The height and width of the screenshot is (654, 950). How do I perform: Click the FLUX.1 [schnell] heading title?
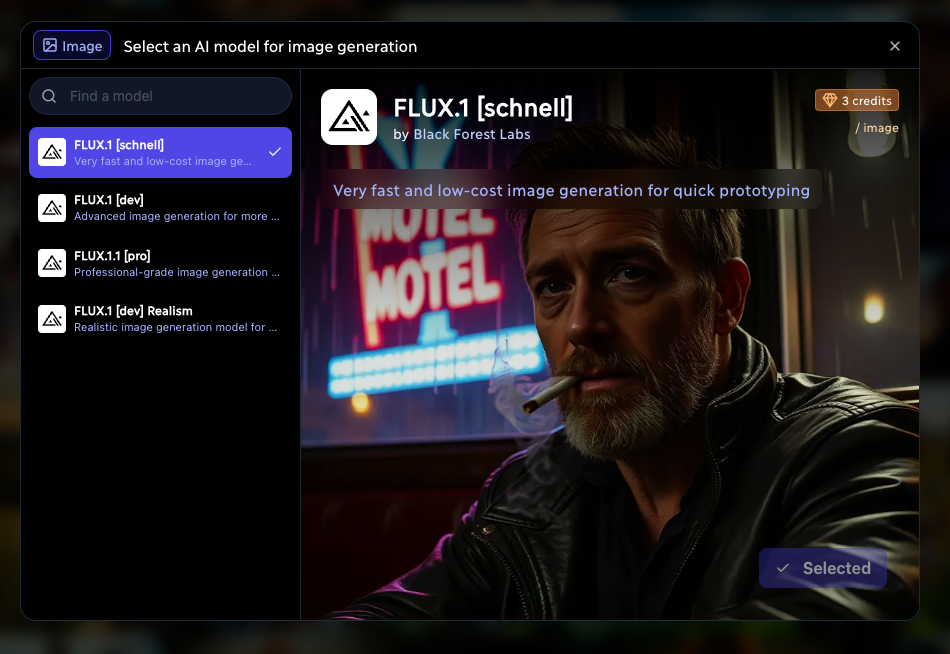pyautogui.click(x=483, y=108)
